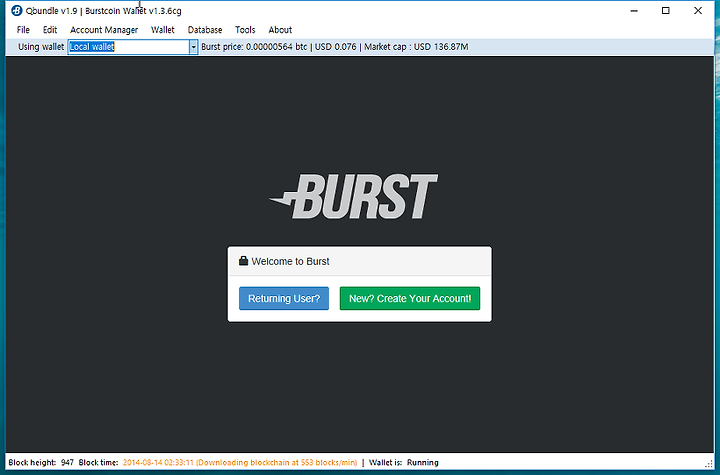Open the File menu
This screenshot has width=720, height=475.
click(23, 30)
